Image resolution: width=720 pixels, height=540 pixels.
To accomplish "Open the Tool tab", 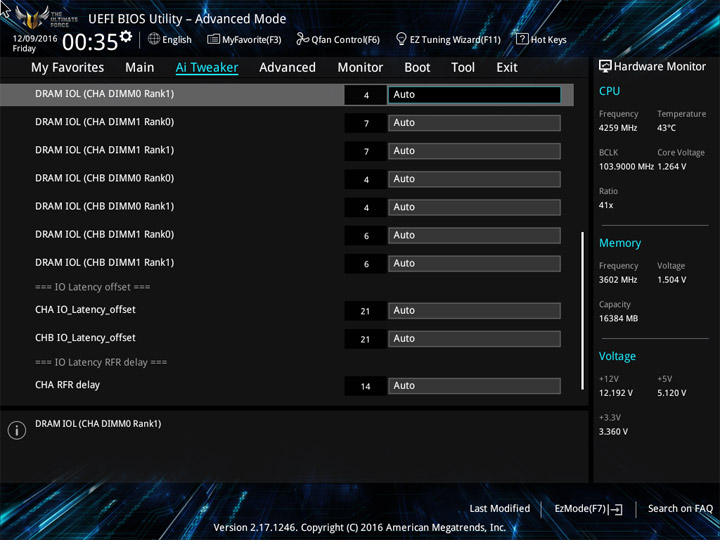I will 463,68.
